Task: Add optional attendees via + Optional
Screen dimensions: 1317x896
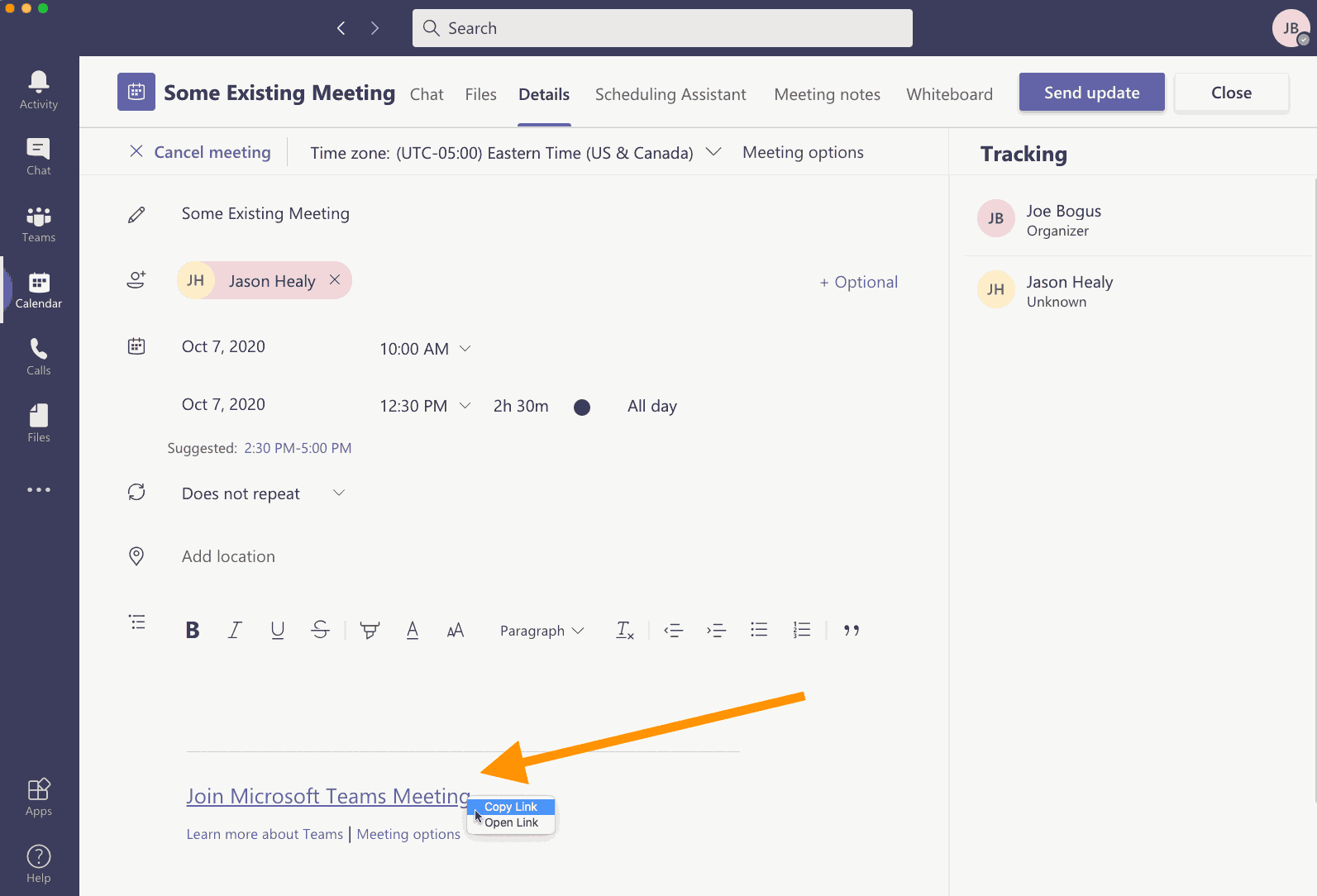Action: pyautogui.click(x=858, y=282)
